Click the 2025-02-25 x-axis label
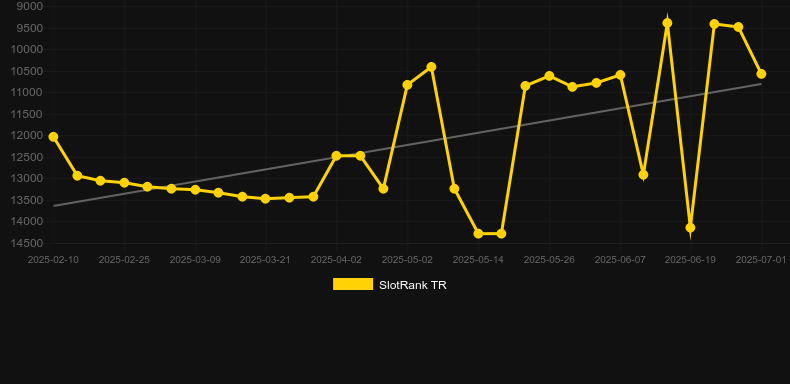790x384 pixels. (x=124, y=260)
